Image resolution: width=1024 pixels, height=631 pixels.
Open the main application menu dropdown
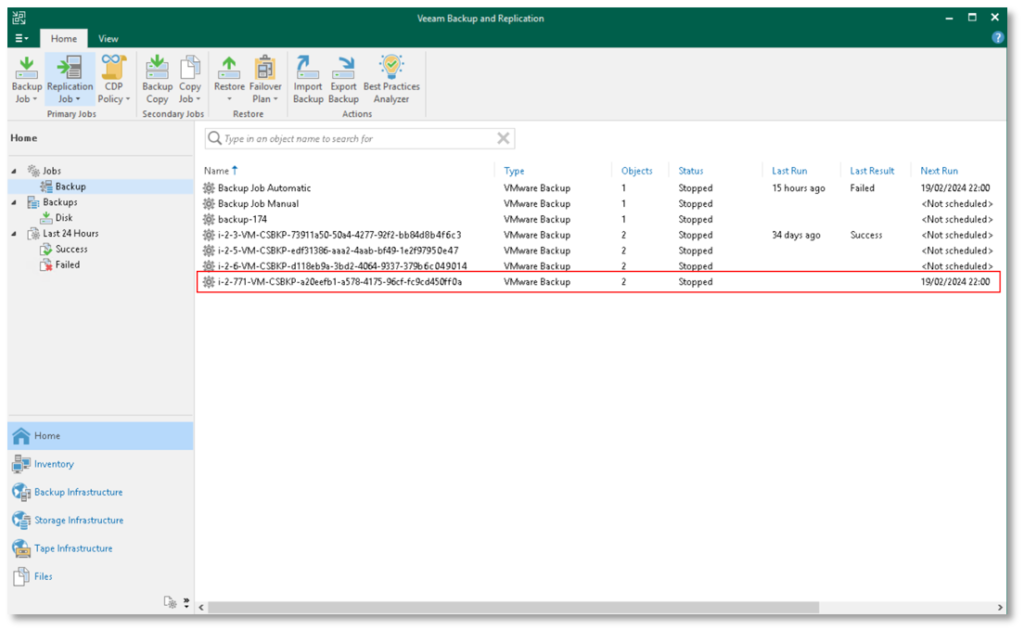22,38
